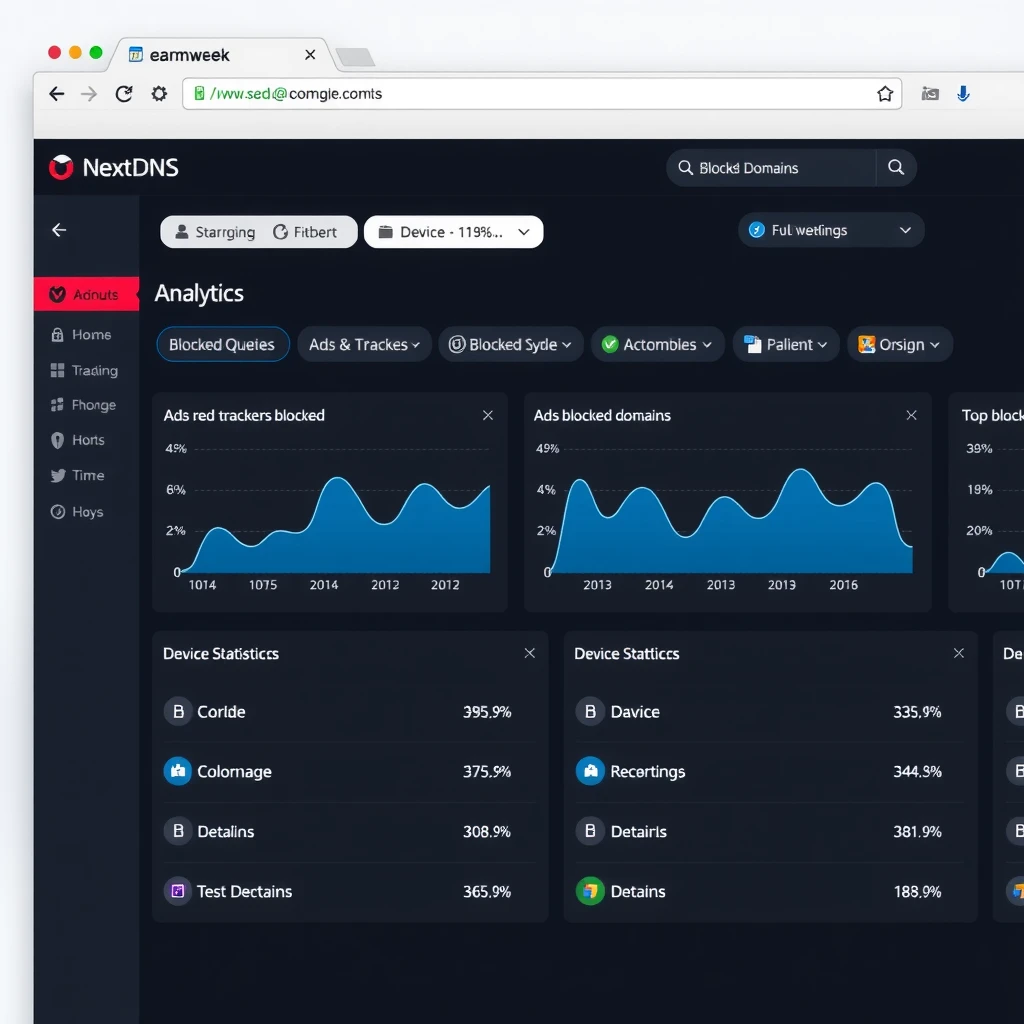Click the browser forward arrow
The width and height of the screenshot is (1024, 1024).
(x=89, y=94)
